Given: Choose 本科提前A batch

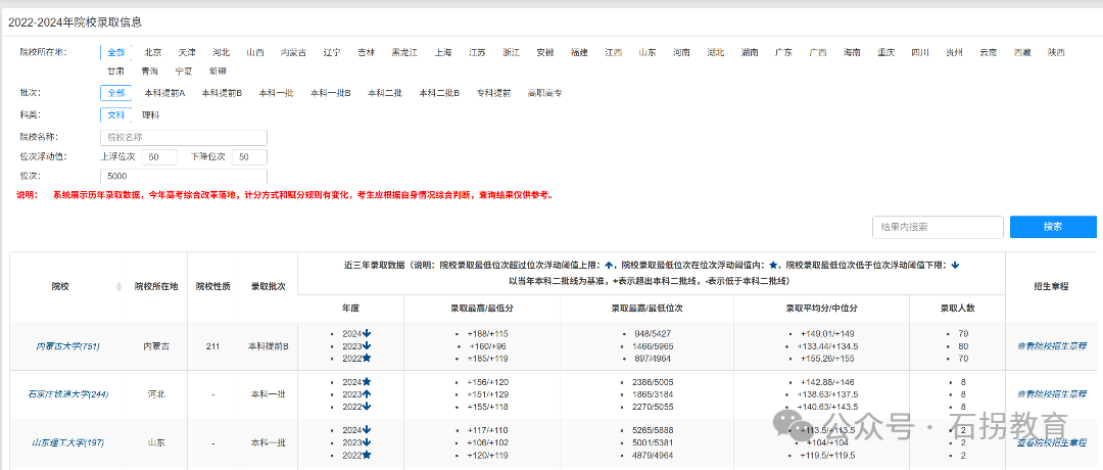Looking at the screenshot, I should [165, 93].
